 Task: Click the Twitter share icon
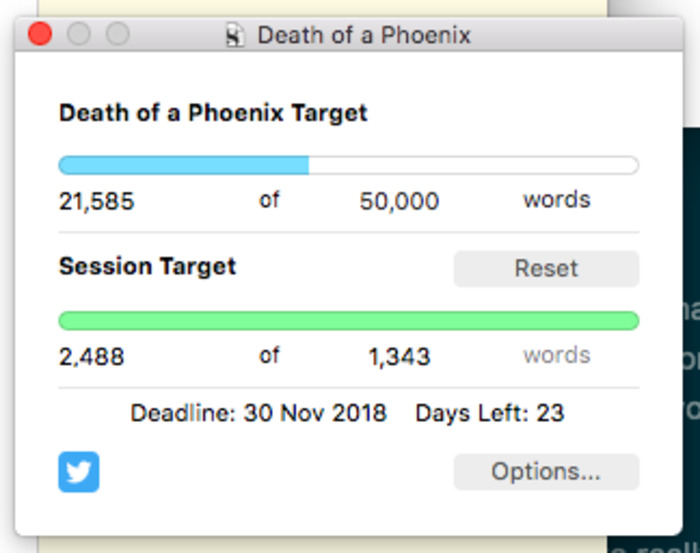tap(79, 472)
